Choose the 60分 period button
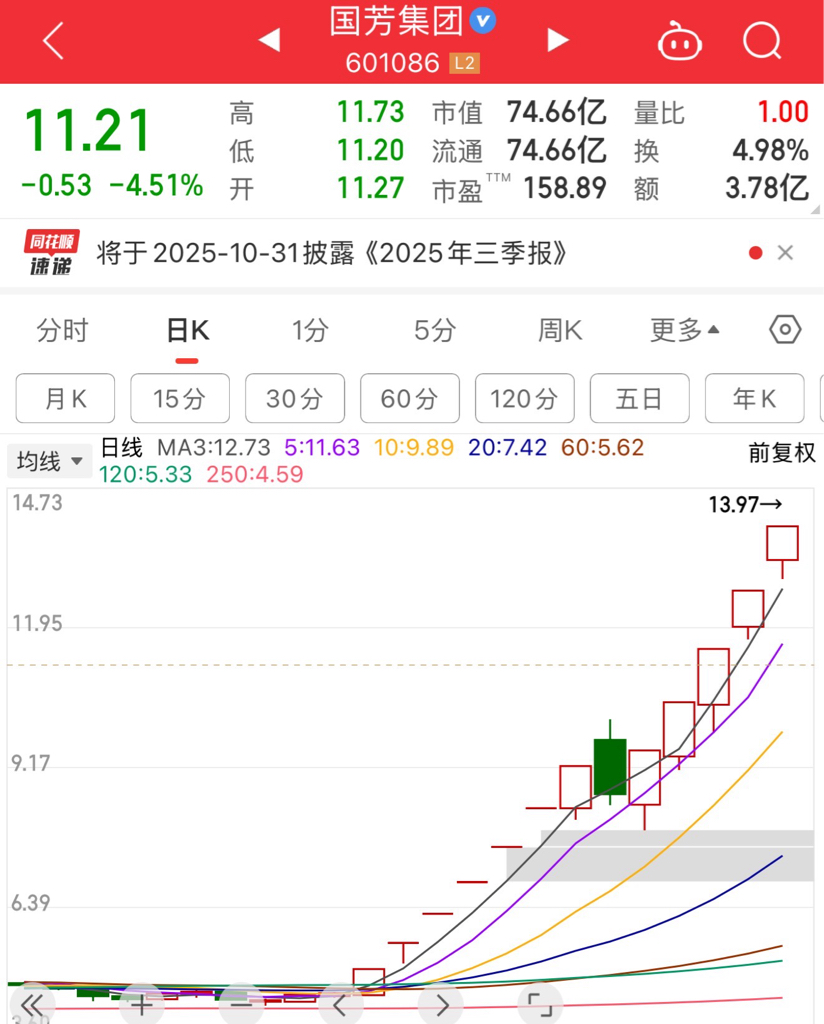The height and width of the screenshot is (1024, 824). [409, 398]
